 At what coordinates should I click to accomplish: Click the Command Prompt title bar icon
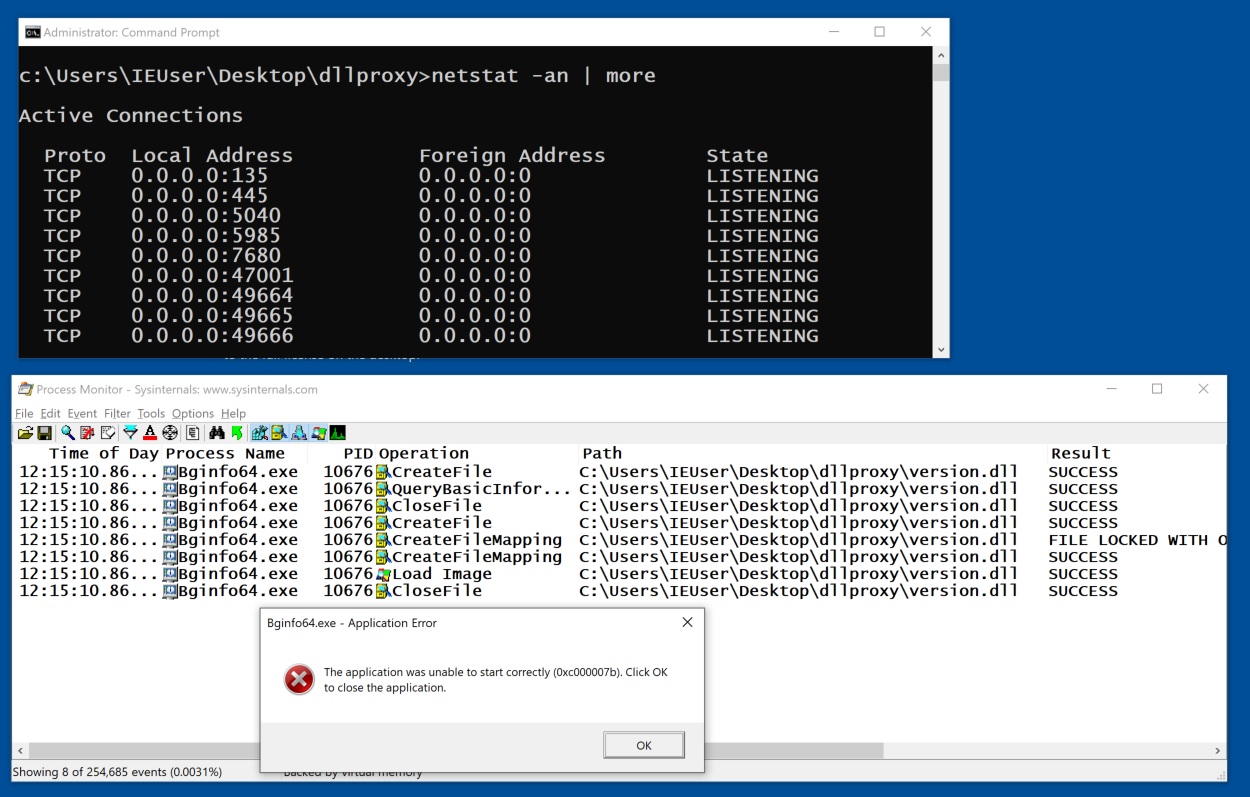pyautogui.click(x=32, y=32)
